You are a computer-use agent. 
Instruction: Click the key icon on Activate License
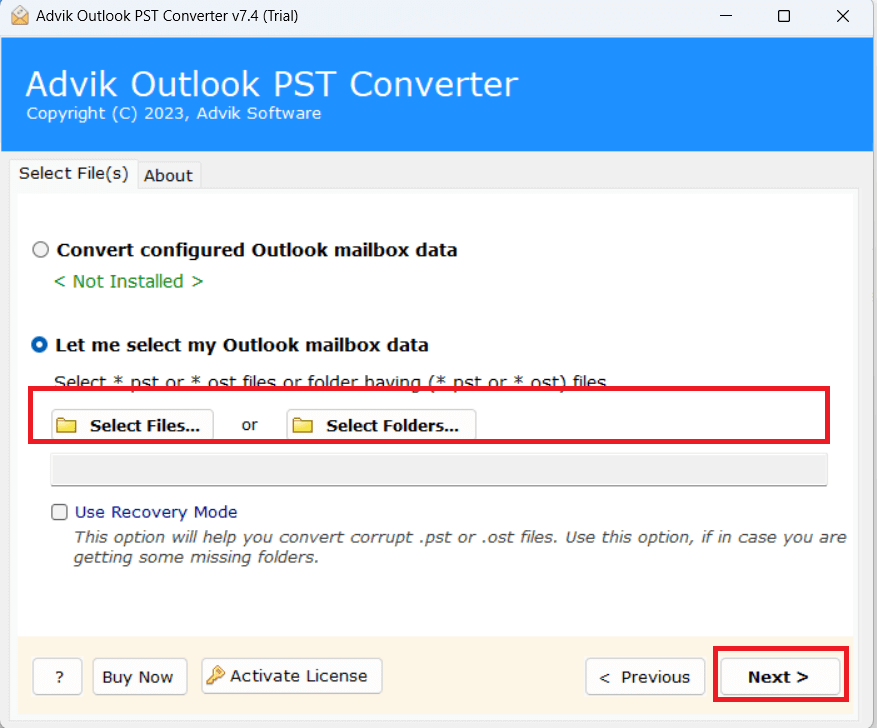coord(215,675)
